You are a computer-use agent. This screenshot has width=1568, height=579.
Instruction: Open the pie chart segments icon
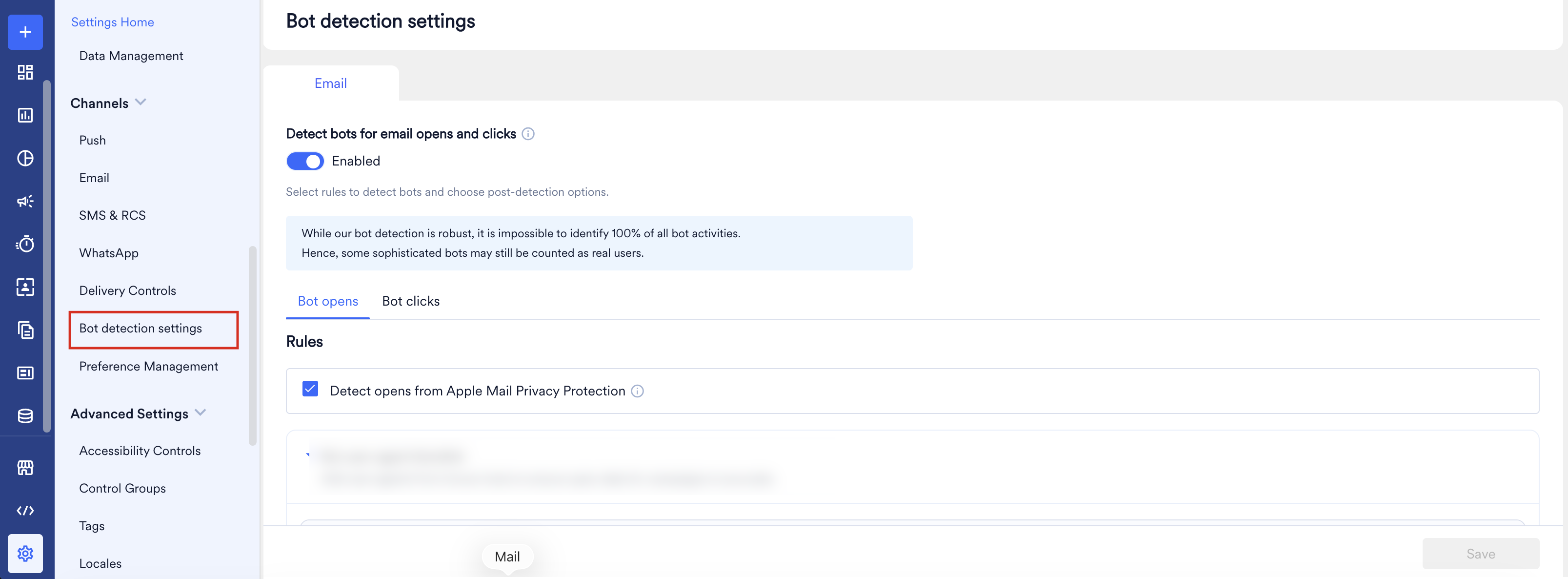point(25,158)
